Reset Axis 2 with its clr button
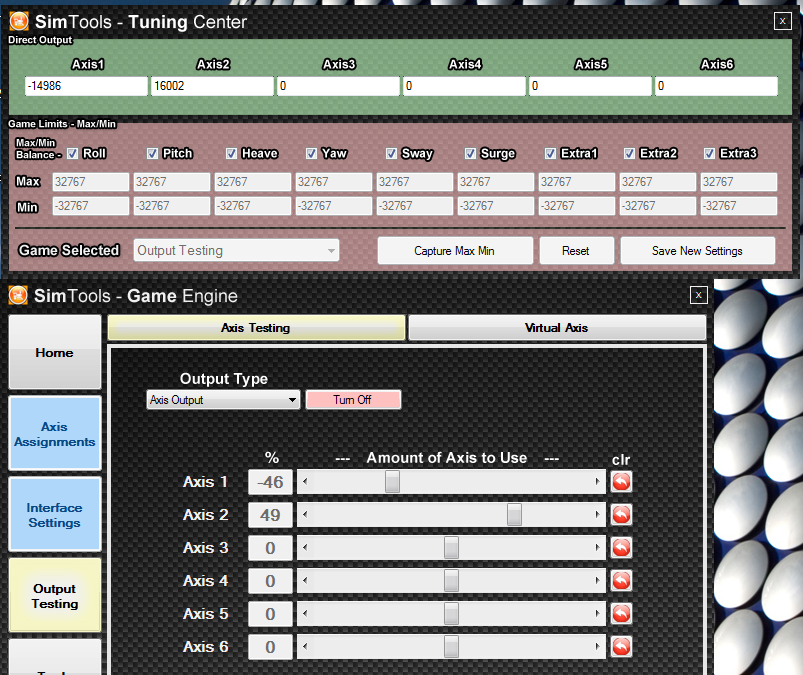 (x=621, y=515)
